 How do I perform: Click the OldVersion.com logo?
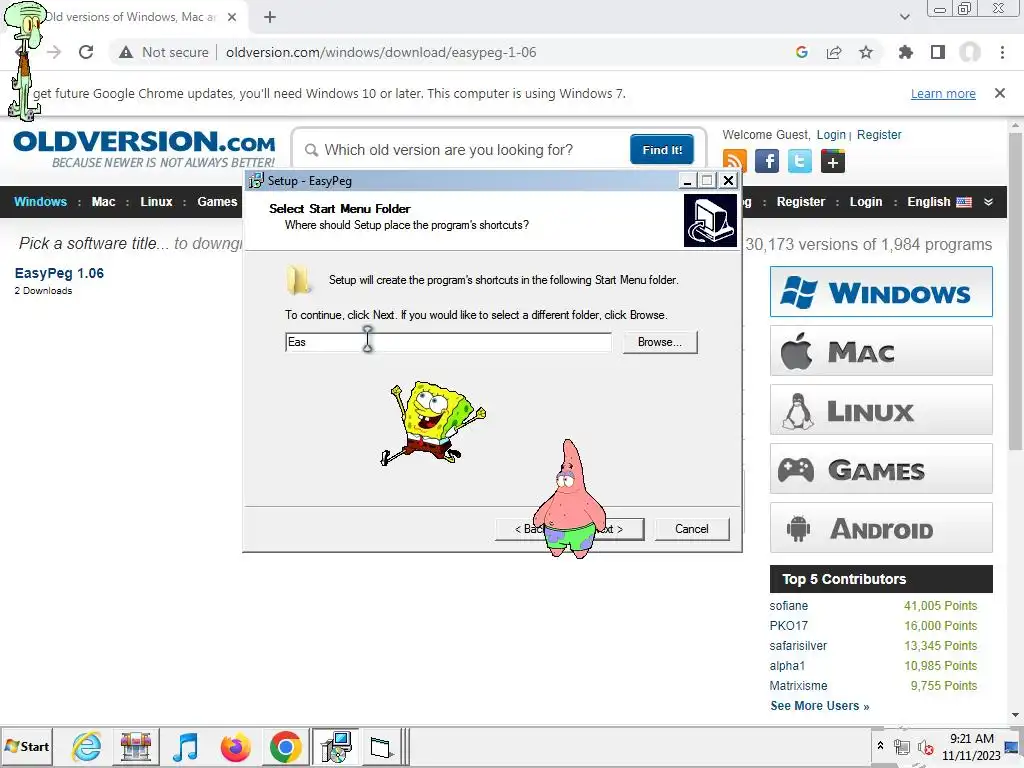(x=144, y=149)
